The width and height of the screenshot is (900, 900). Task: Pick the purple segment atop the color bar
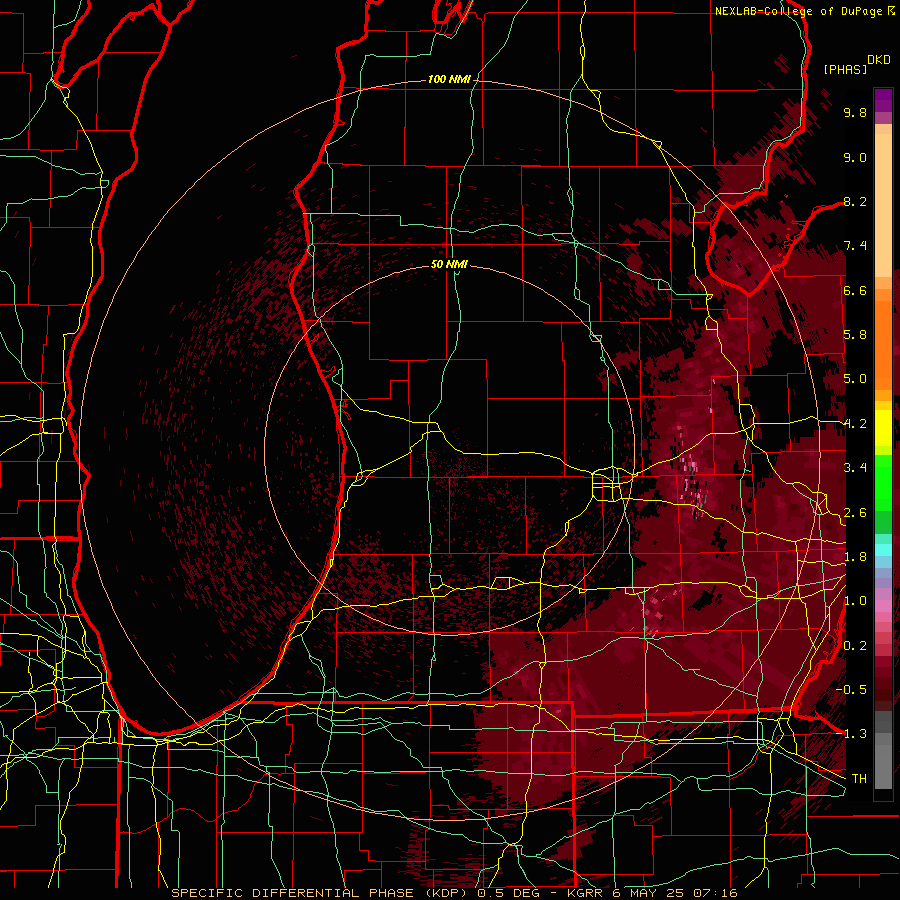(883, 100)
